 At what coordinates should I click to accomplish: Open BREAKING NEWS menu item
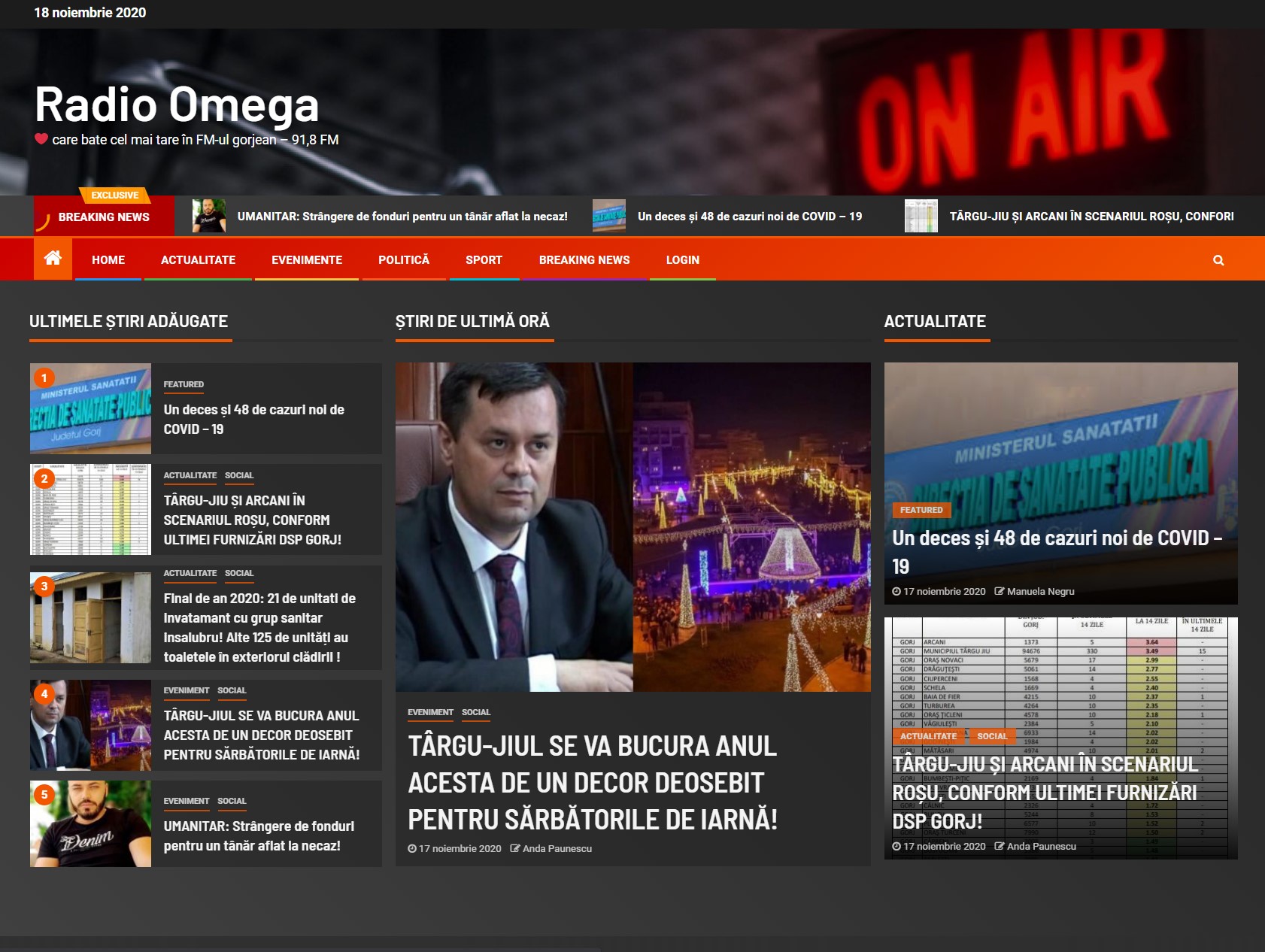[x=584, y=259]
